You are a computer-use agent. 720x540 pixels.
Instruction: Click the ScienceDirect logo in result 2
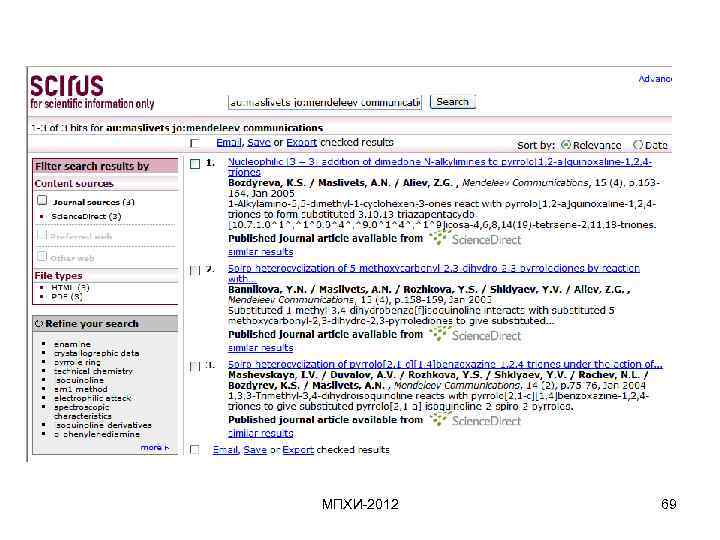pos(476,335)
